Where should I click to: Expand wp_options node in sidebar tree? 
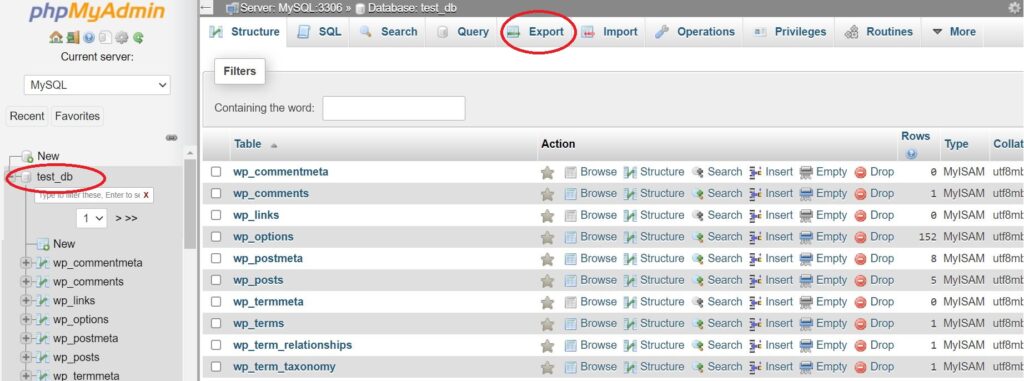click(x=26, y=320)
